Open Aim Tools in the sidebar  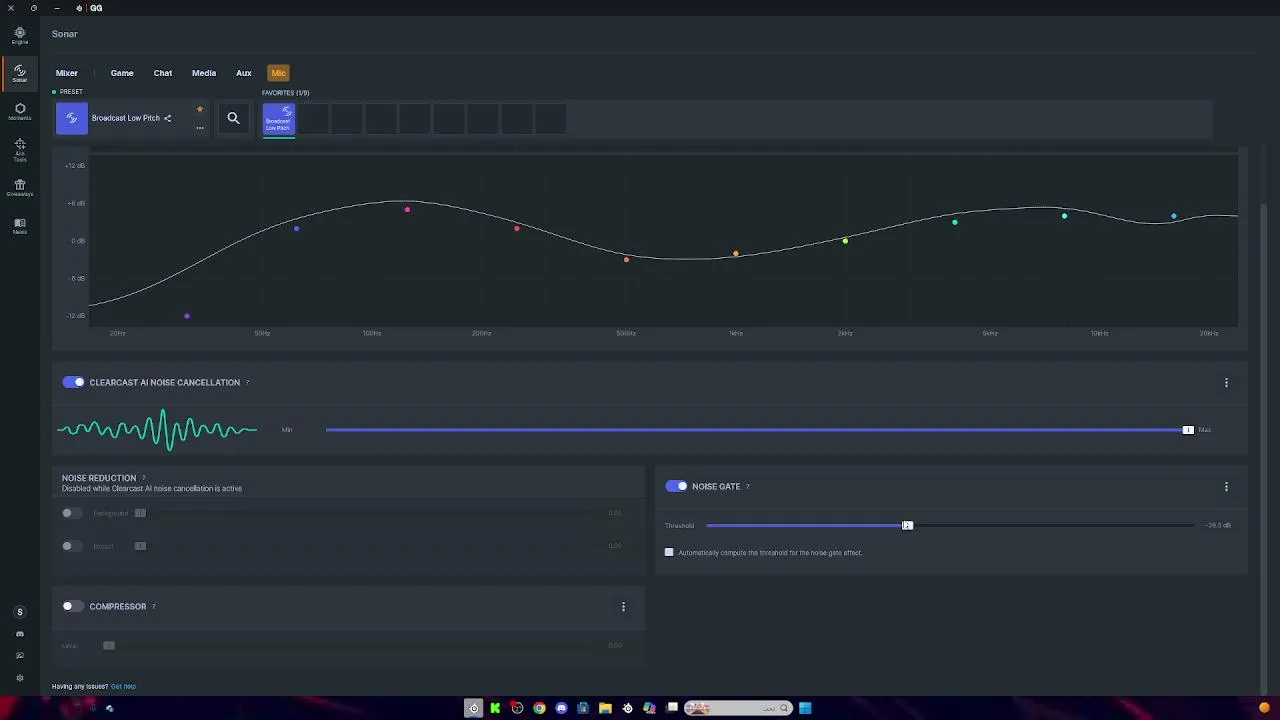[19, 150]
